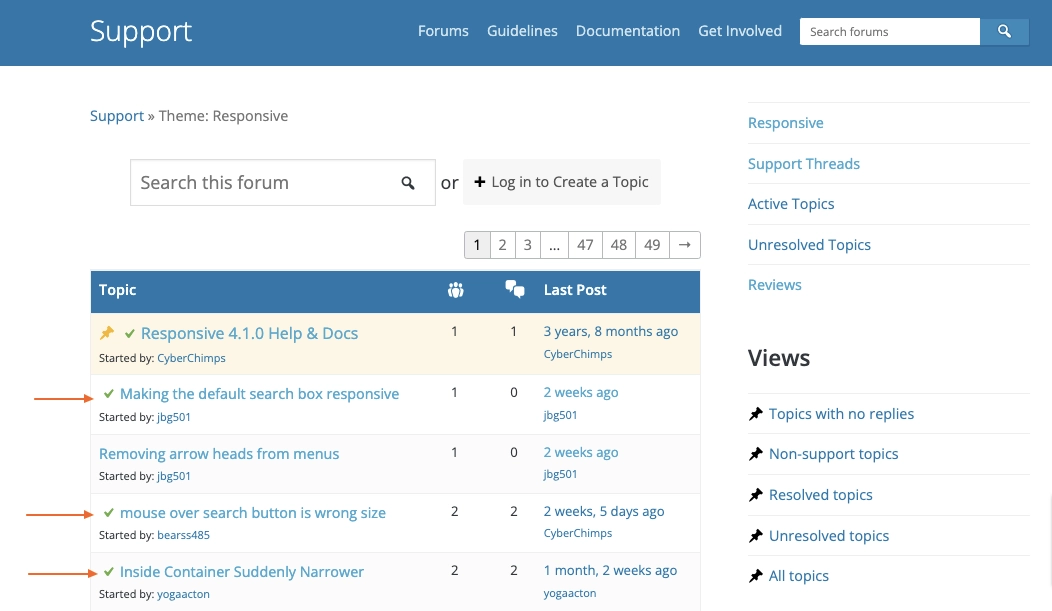Open Reviews from the sidebar

tap(775, 284)
